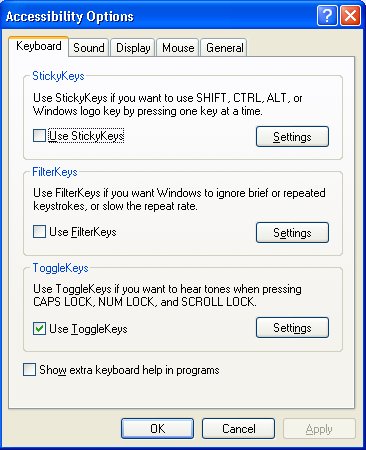
Task: Open ToggleKeys Settings
Action: [x=292, y=328]
